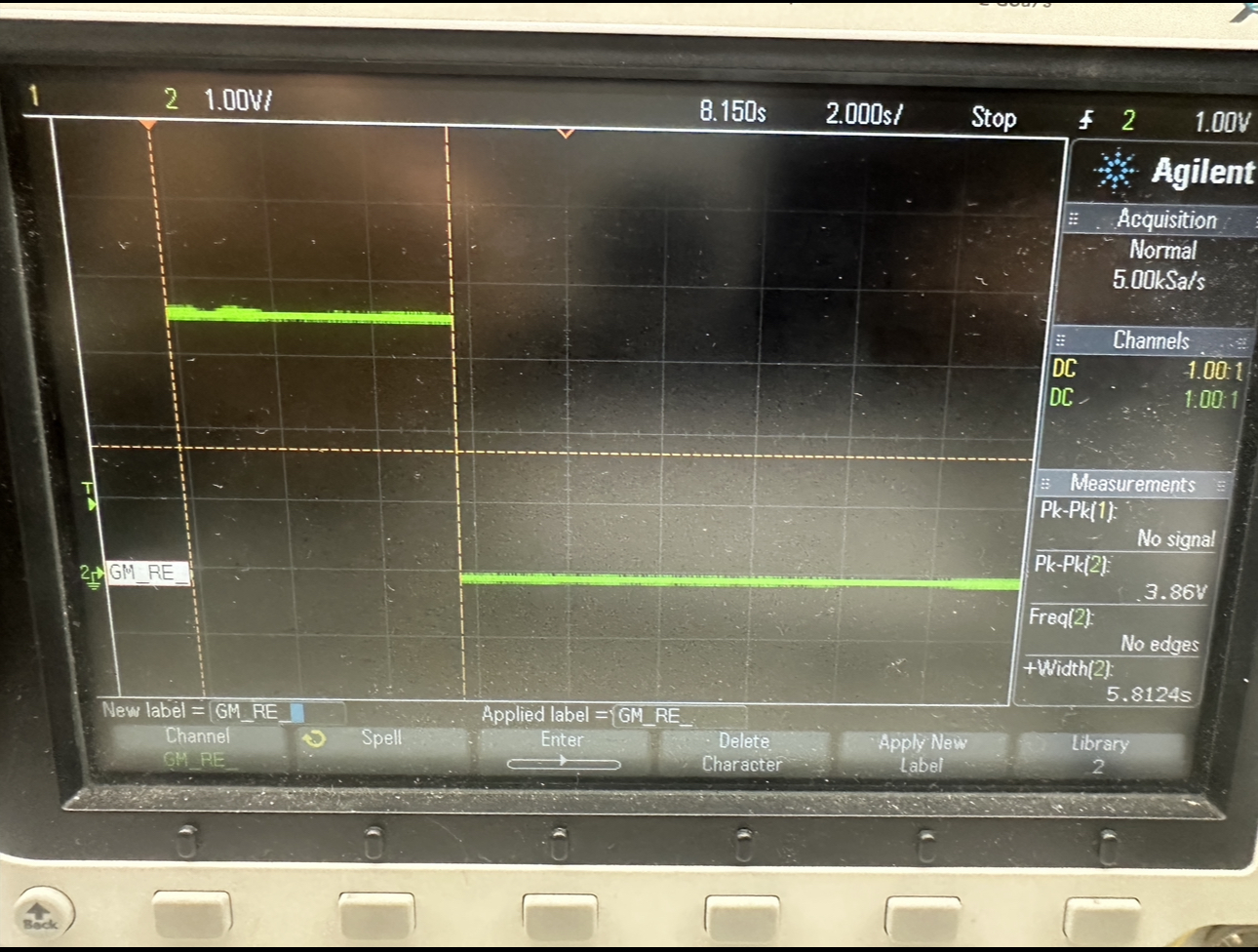Click the Stop run status indicator
The image size is (1258, 952).
(x=994, y=118)
